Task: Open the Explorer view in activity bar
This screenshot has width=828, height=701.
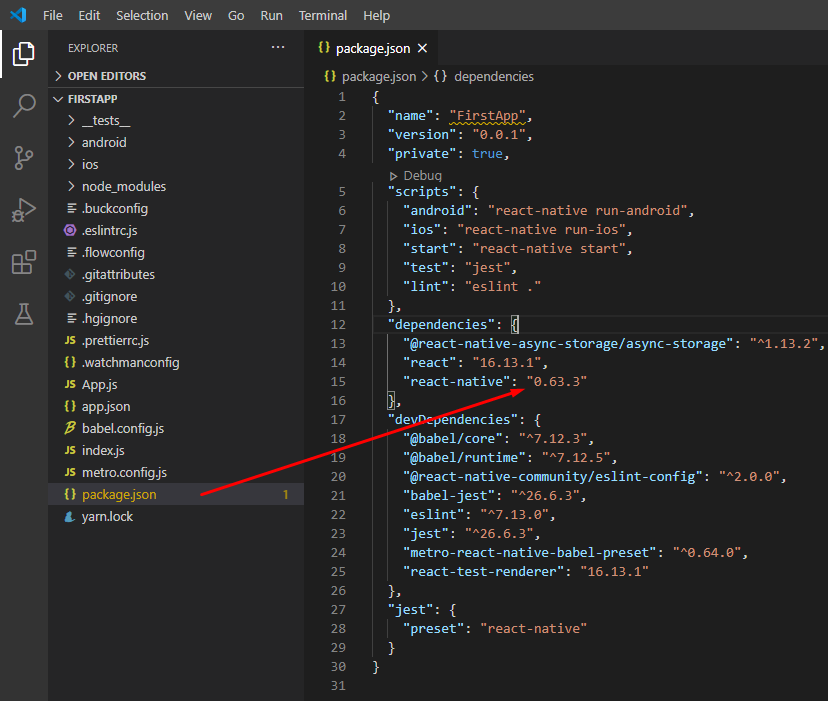Action: tap(24, 54)
